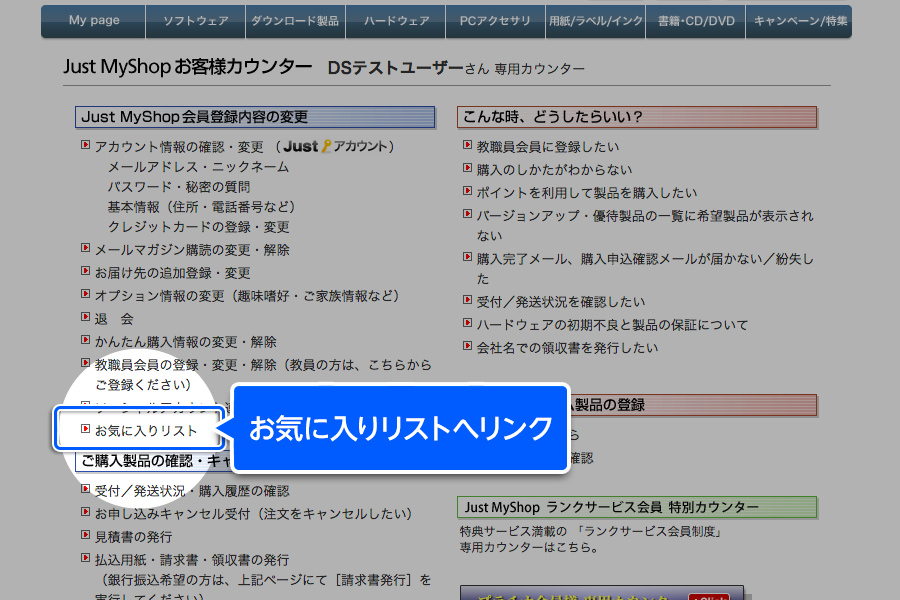
Task: Open the 見積書の発行 link
Action: 133,537
